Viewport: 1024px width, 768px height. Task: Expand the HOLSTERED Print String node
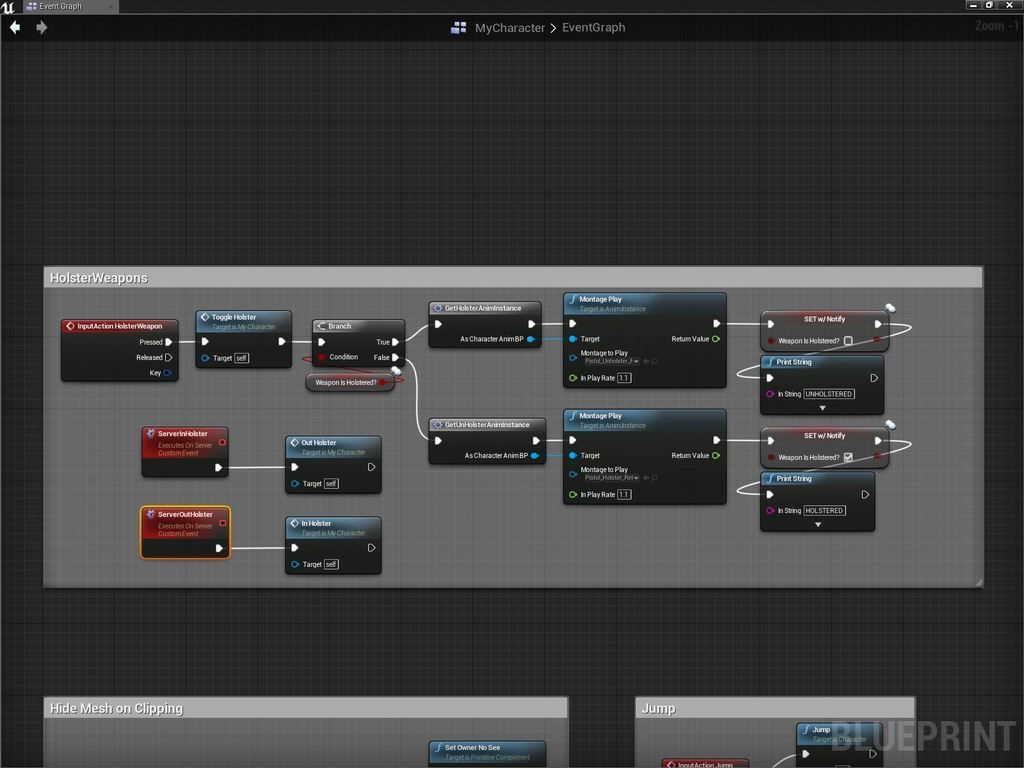point(817,525)
